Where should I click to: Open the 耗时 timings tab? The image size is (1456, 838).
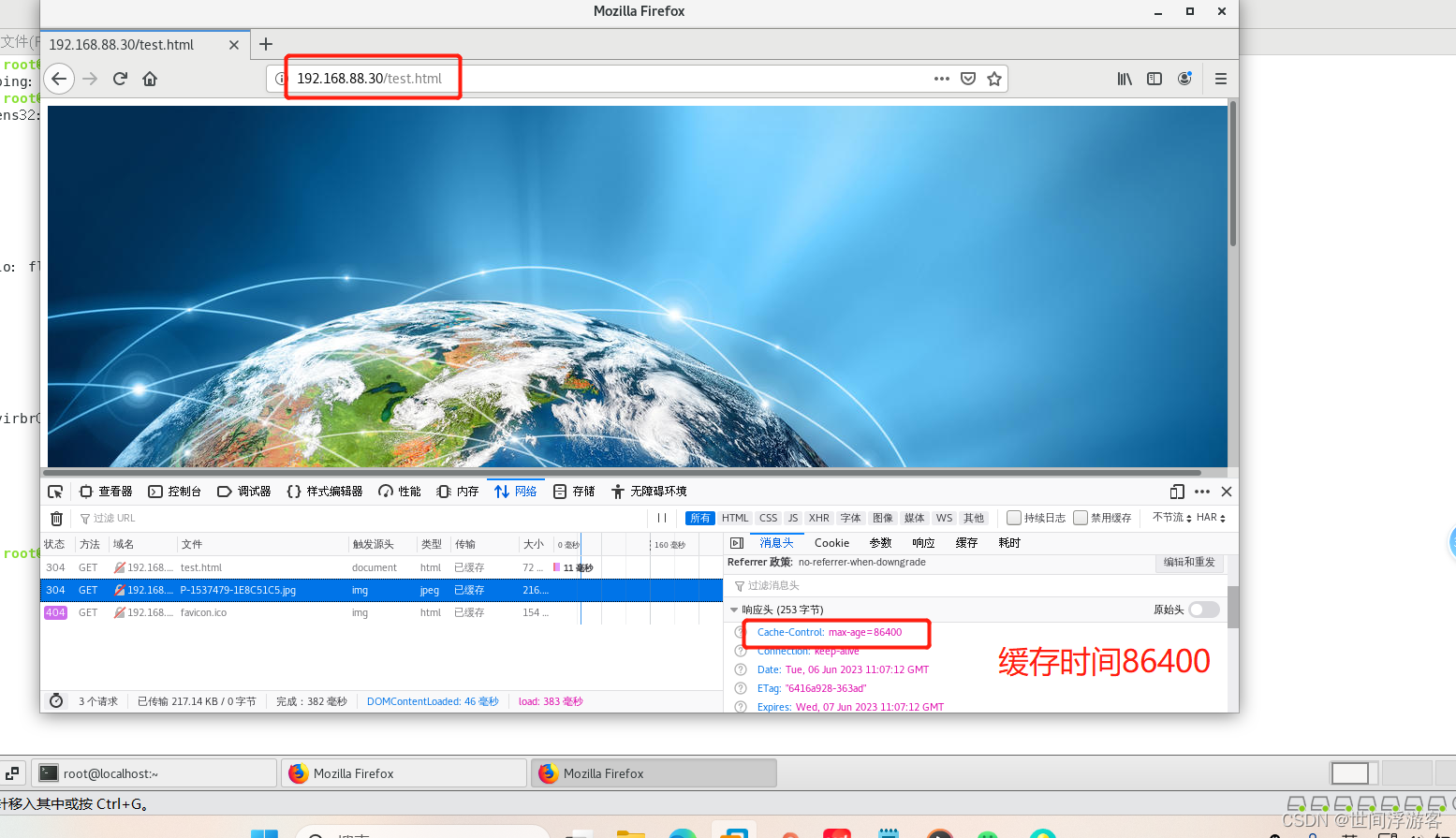[1009, 543]
